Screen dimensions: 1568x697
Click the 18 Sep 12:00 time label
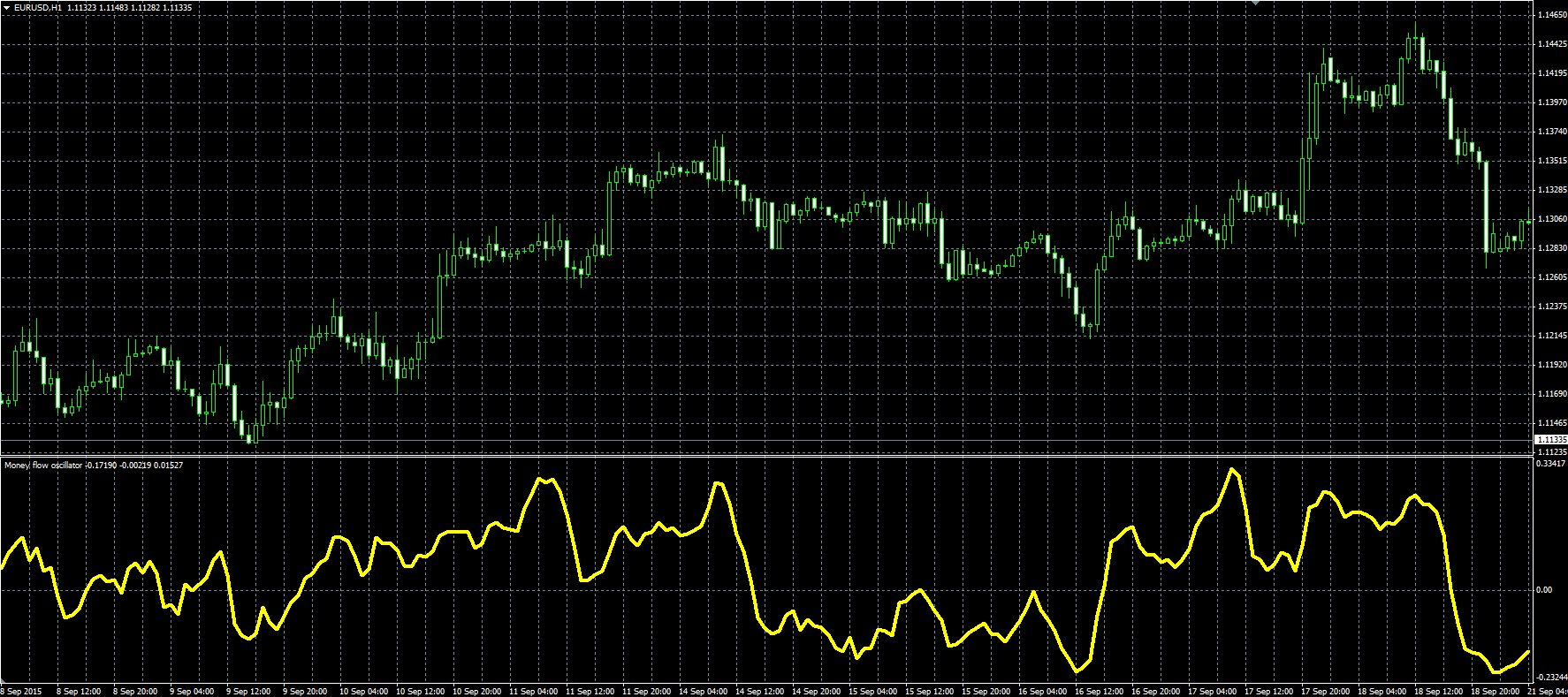pos(1439,692)
